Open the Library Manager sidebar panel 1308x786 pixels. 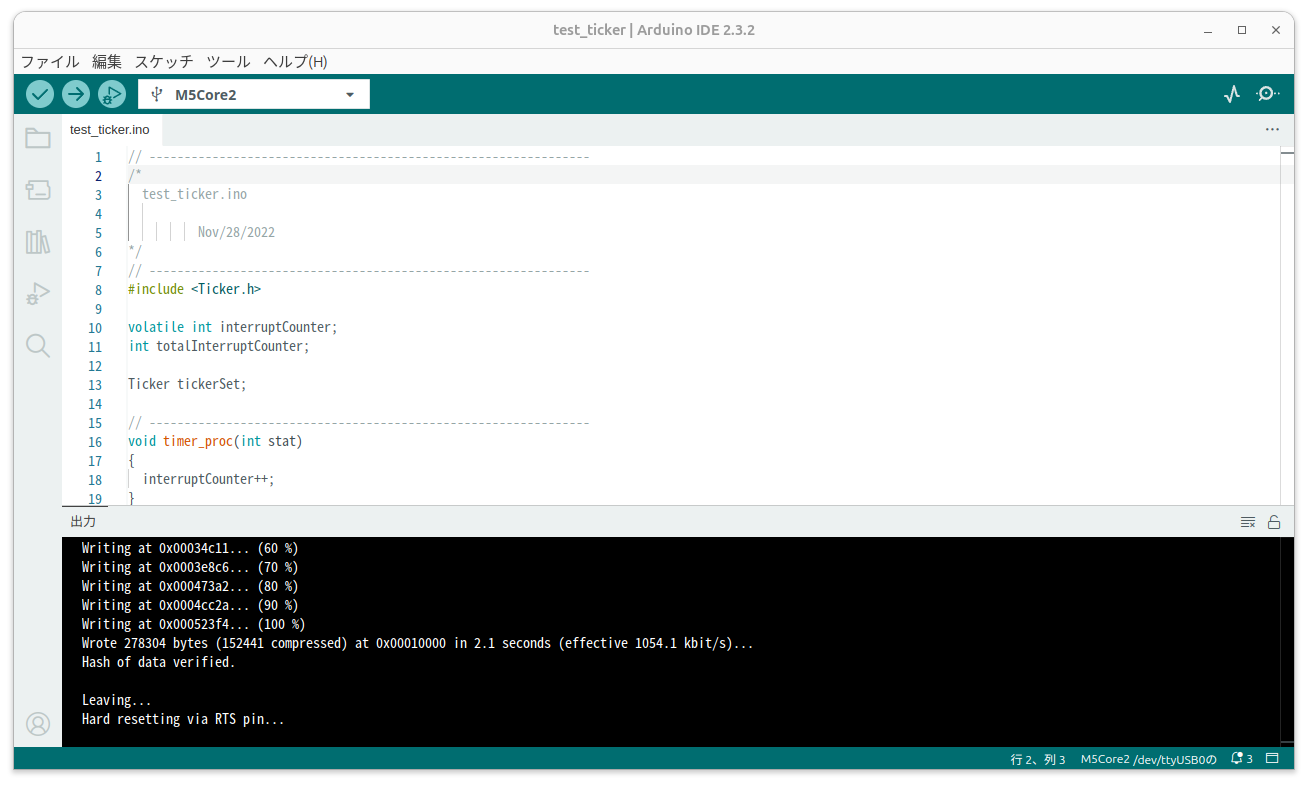click(x=37, y=242)
